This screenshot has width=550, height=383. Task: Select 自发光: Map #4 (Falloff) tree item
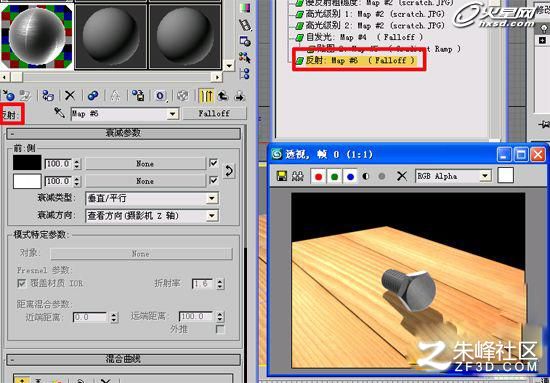tap(360, 37)
